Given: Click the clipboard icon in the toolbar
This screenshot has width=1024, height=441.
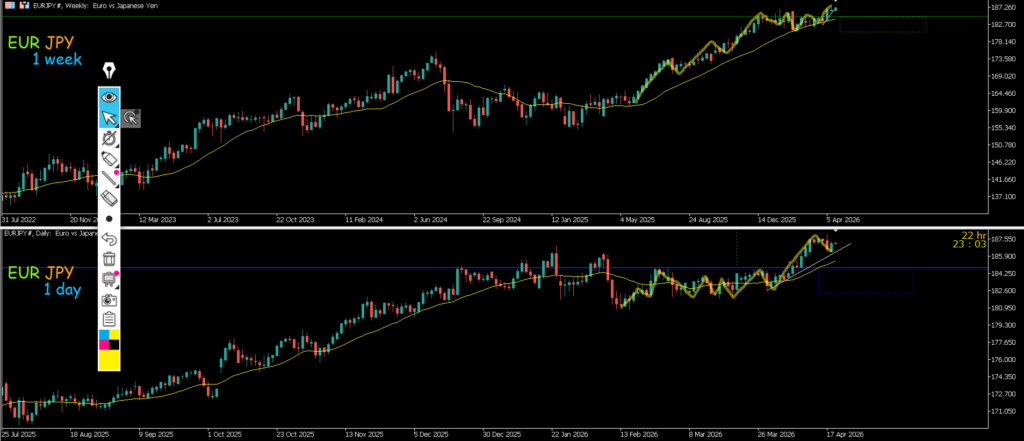Looking at the screenshot, I should click(109, 319).
